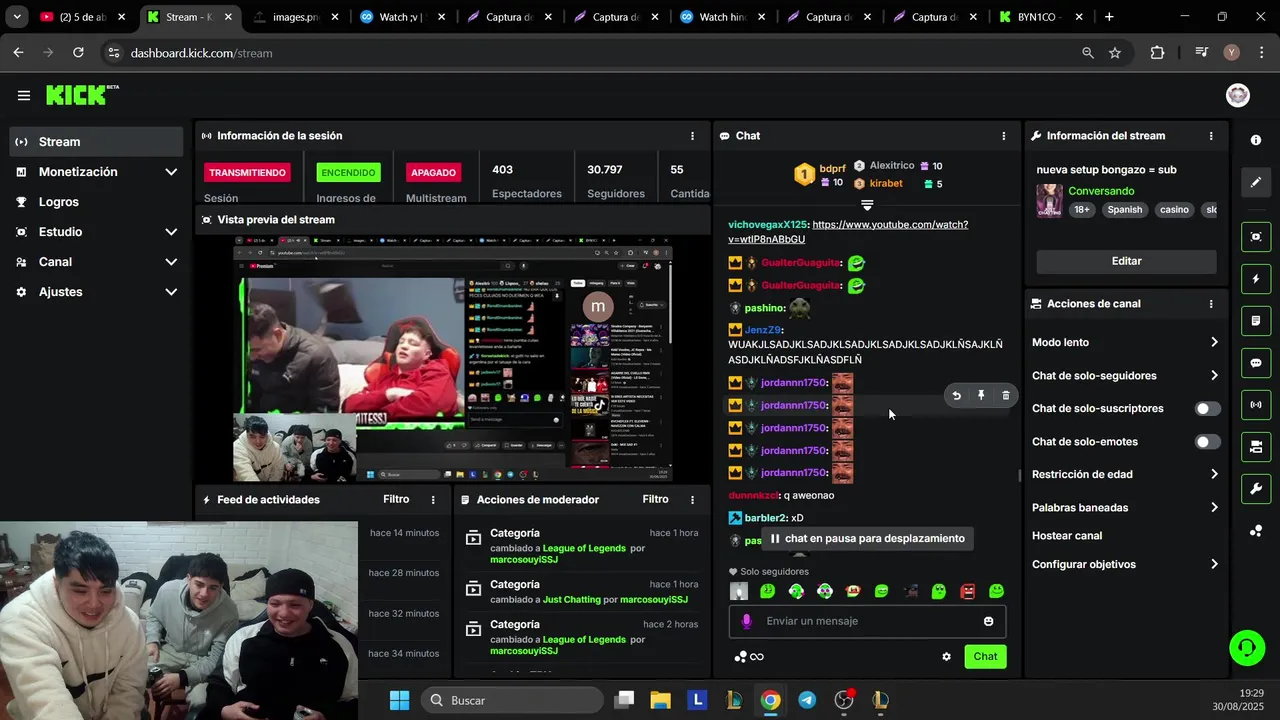Switch to the images.png browser tab

pyautogui.click(x=297, y=17)
